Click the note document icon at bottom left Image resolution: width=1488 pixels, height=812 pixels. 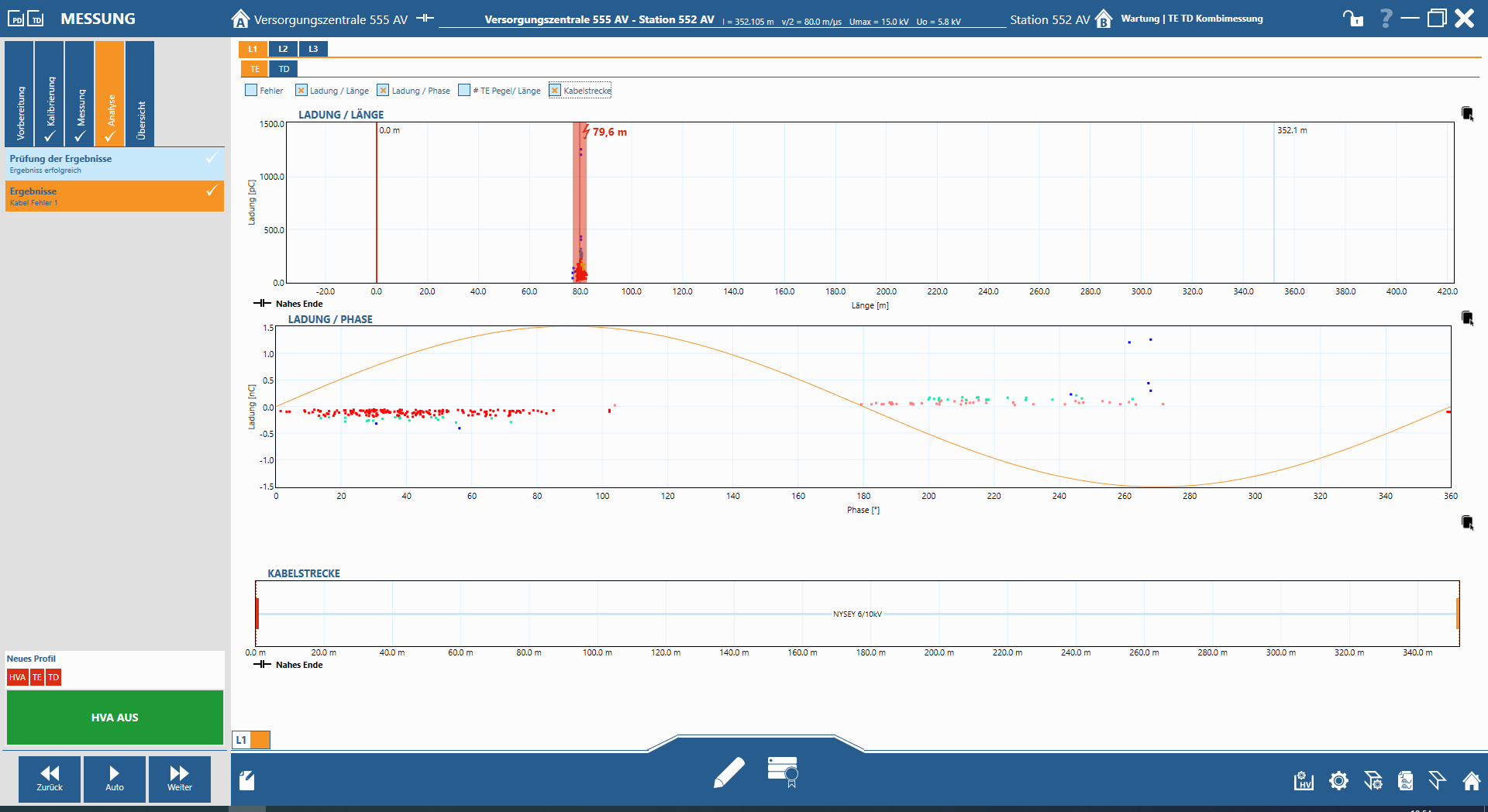pos(247,780)
